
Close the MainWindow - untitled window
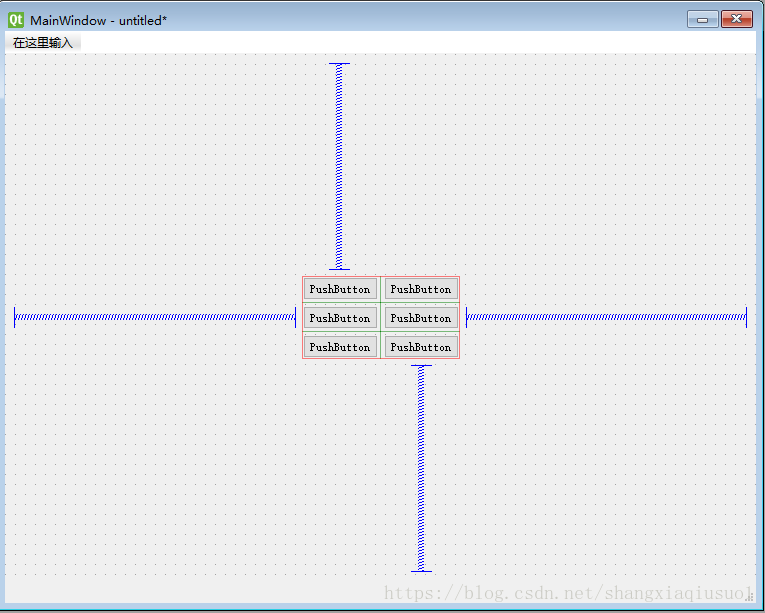pos(737,20)
